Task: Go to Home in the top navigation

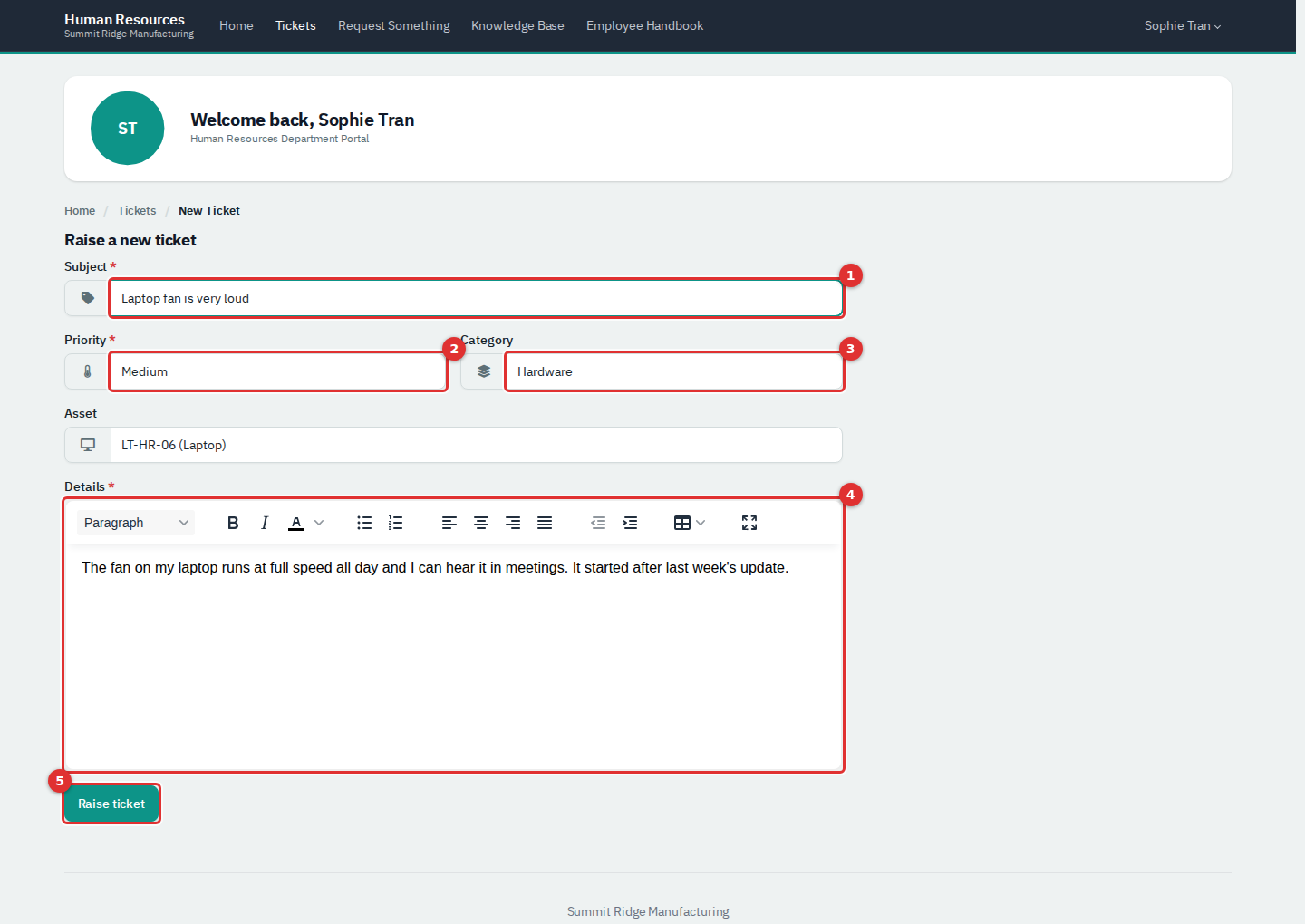Action: click(237, 25)
